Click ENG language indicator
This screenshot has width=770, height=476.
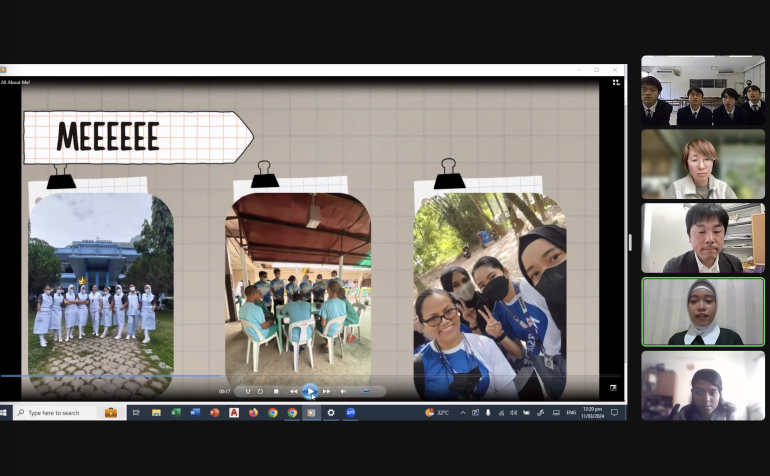point(571,413)
